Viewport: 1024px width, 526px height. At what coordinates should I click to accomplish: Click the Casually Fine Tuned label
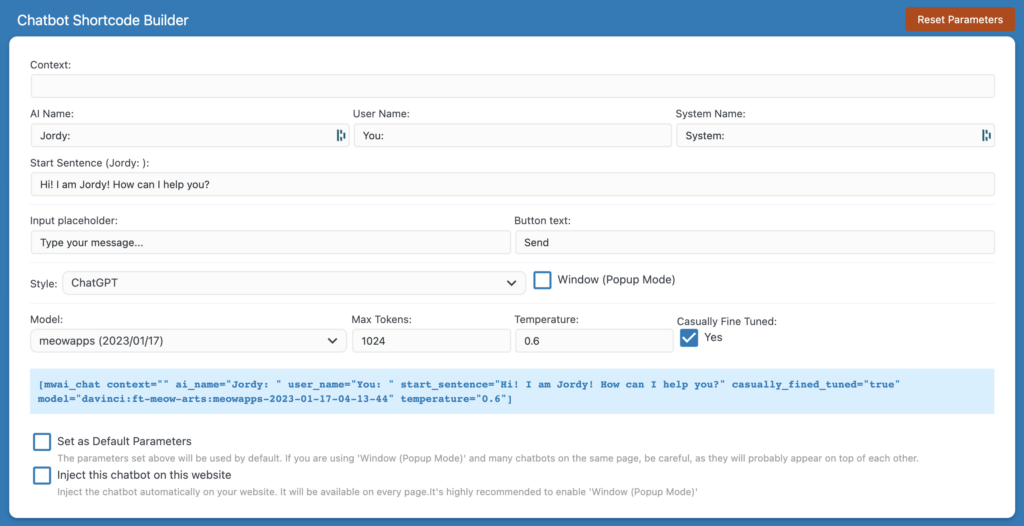(x=726, y=321)
